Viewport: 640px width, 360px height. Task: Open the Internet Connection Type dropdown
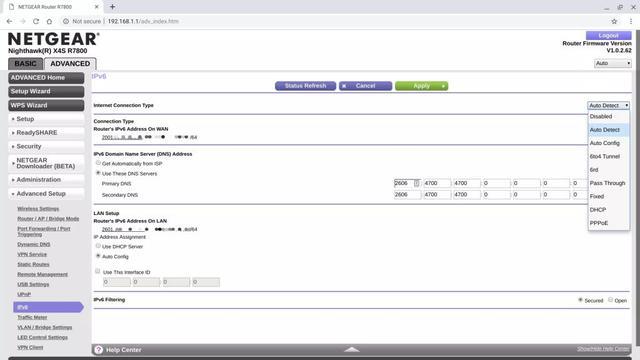608,105
